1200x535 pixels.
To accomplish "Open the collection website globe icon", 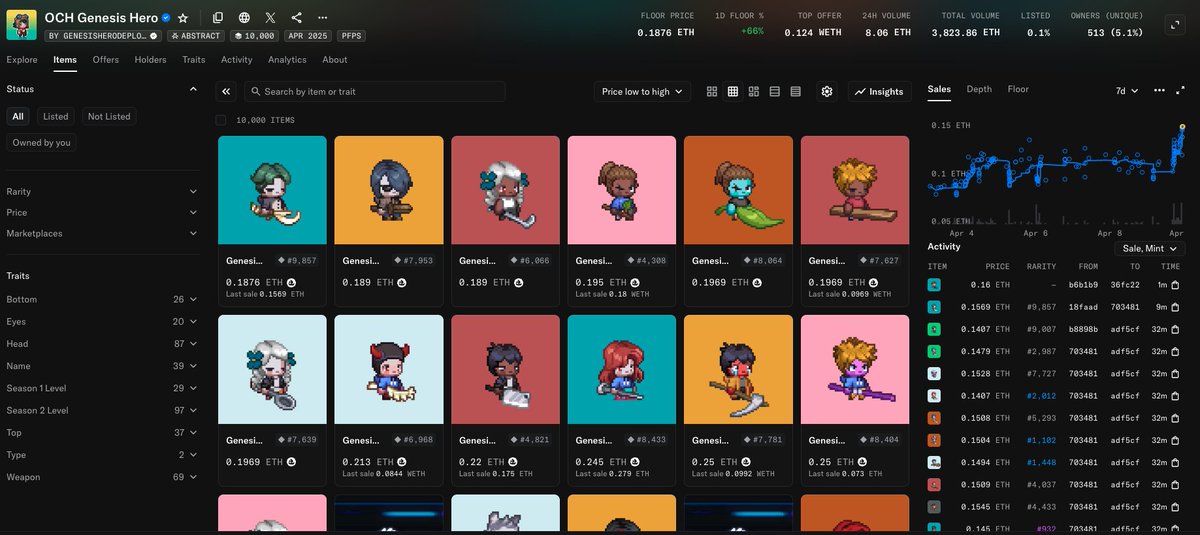I will (x=245, y=18).
